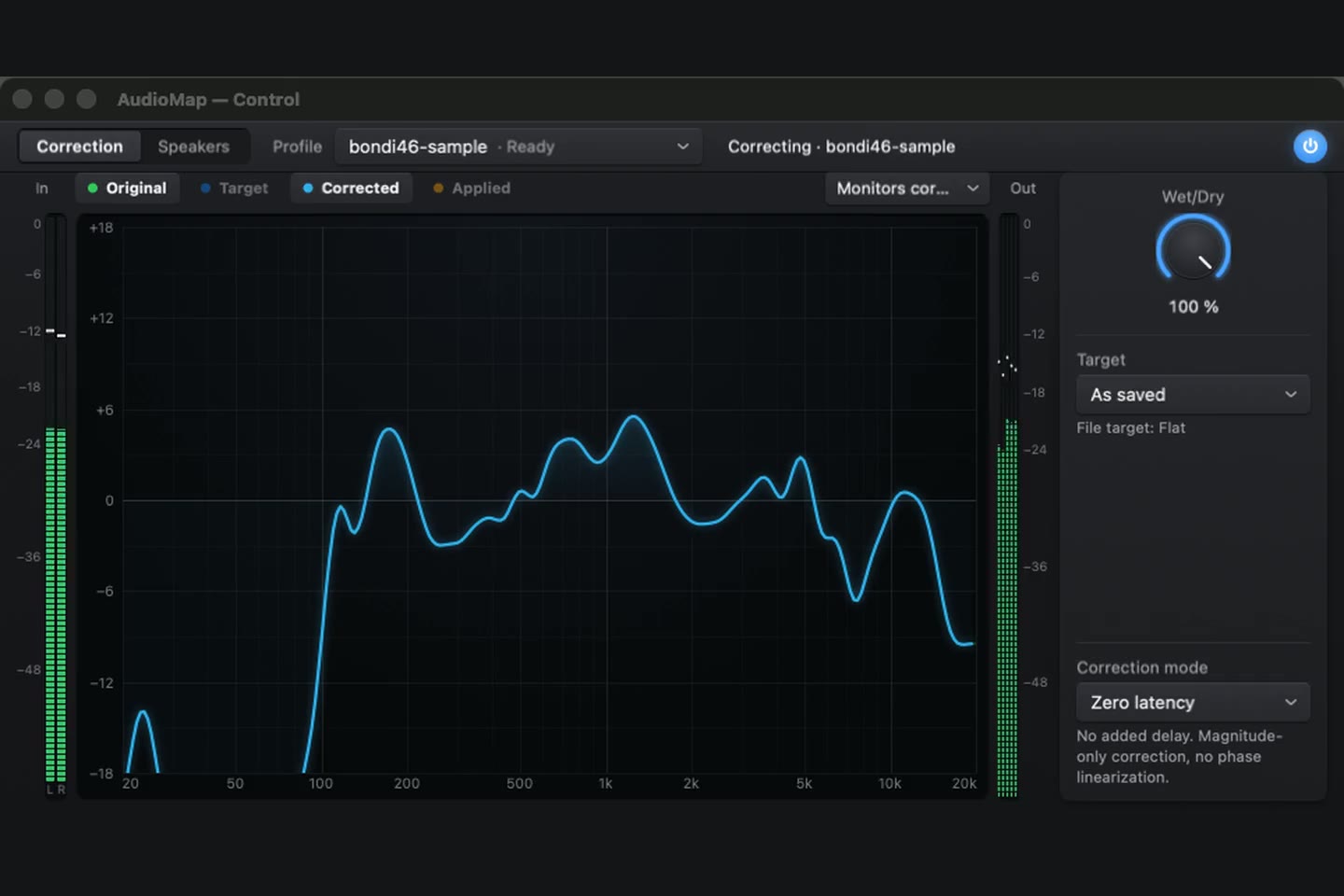Click the Correcting · bondi46-sample status text

[x=841, y=147]
